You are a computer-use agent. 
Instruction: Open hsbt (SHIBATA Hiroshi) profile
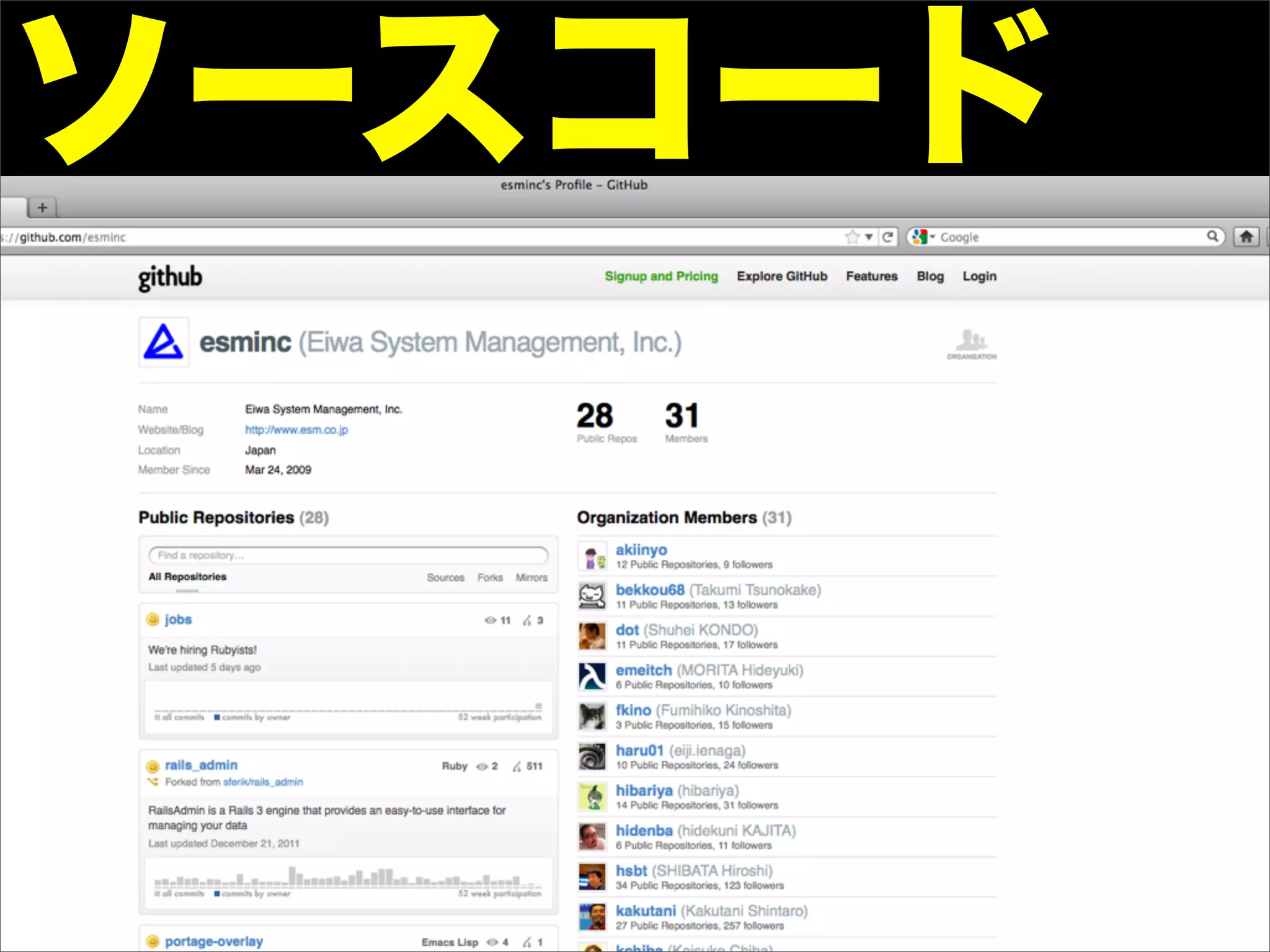(631, 871)
